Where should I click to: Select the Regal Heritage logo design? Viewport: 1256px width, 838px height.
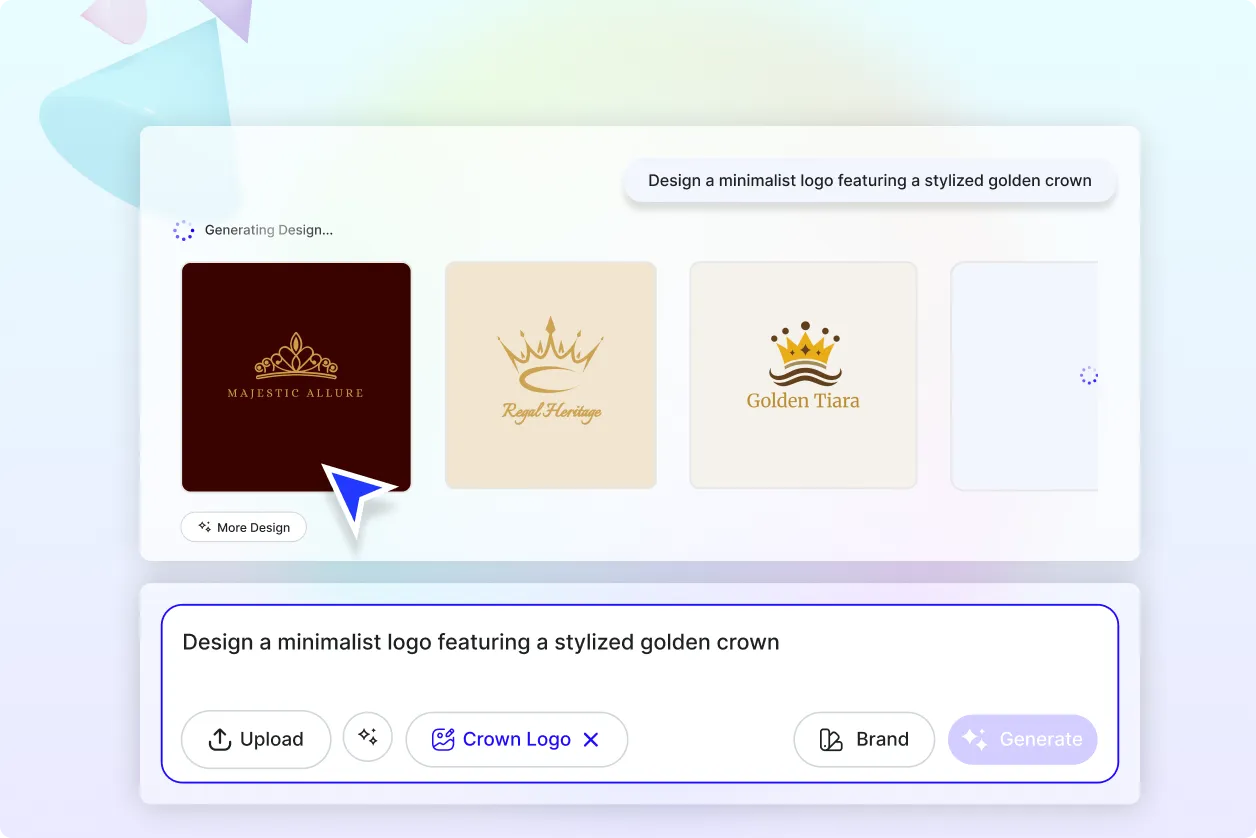click(x=551, y=376)
